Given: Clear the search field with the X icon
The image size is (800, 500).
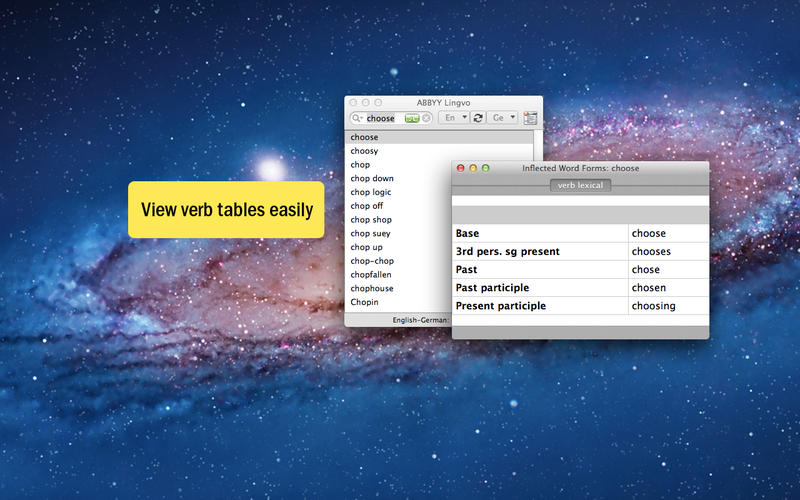Looking at the screenshot, I should coord(426,118).
